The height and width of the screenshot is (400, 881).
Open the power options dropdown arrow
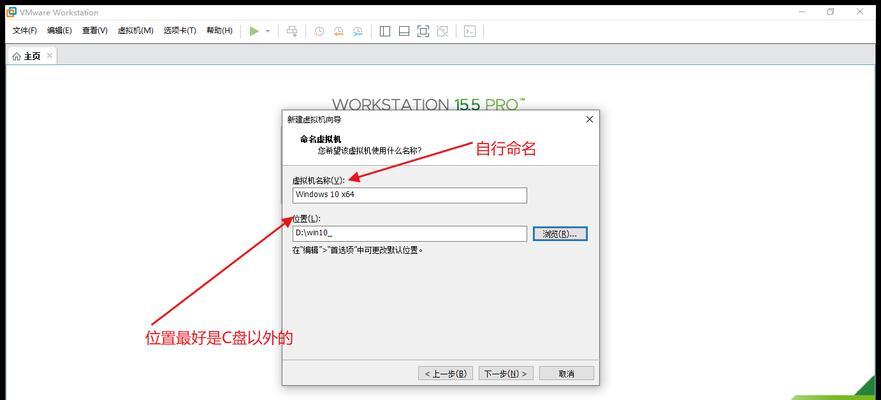268,31
